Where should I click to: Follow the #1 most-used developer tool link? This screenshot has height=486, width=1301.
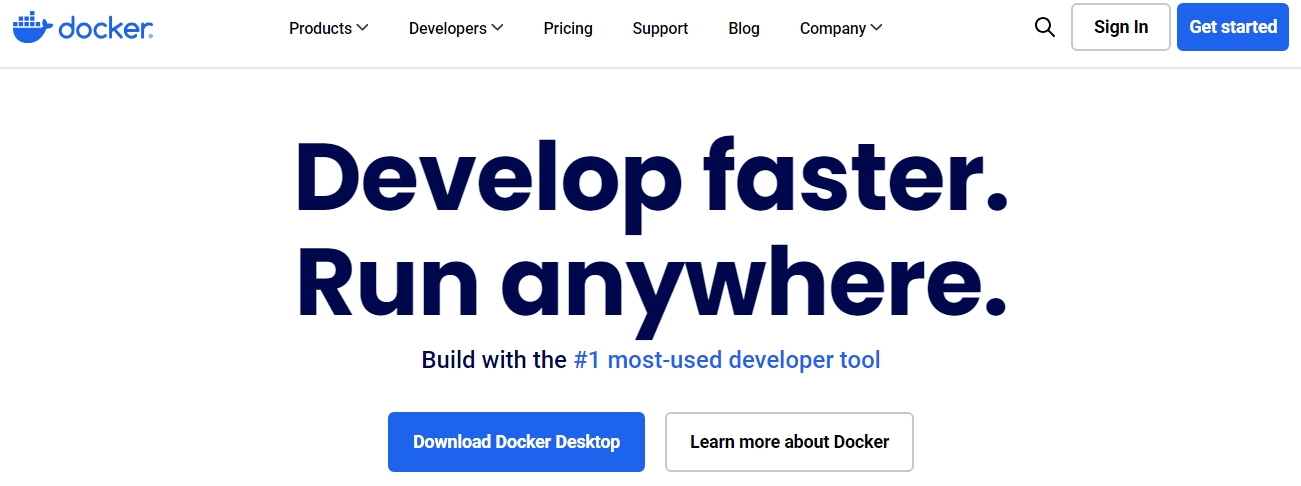(x=727, y=360)
